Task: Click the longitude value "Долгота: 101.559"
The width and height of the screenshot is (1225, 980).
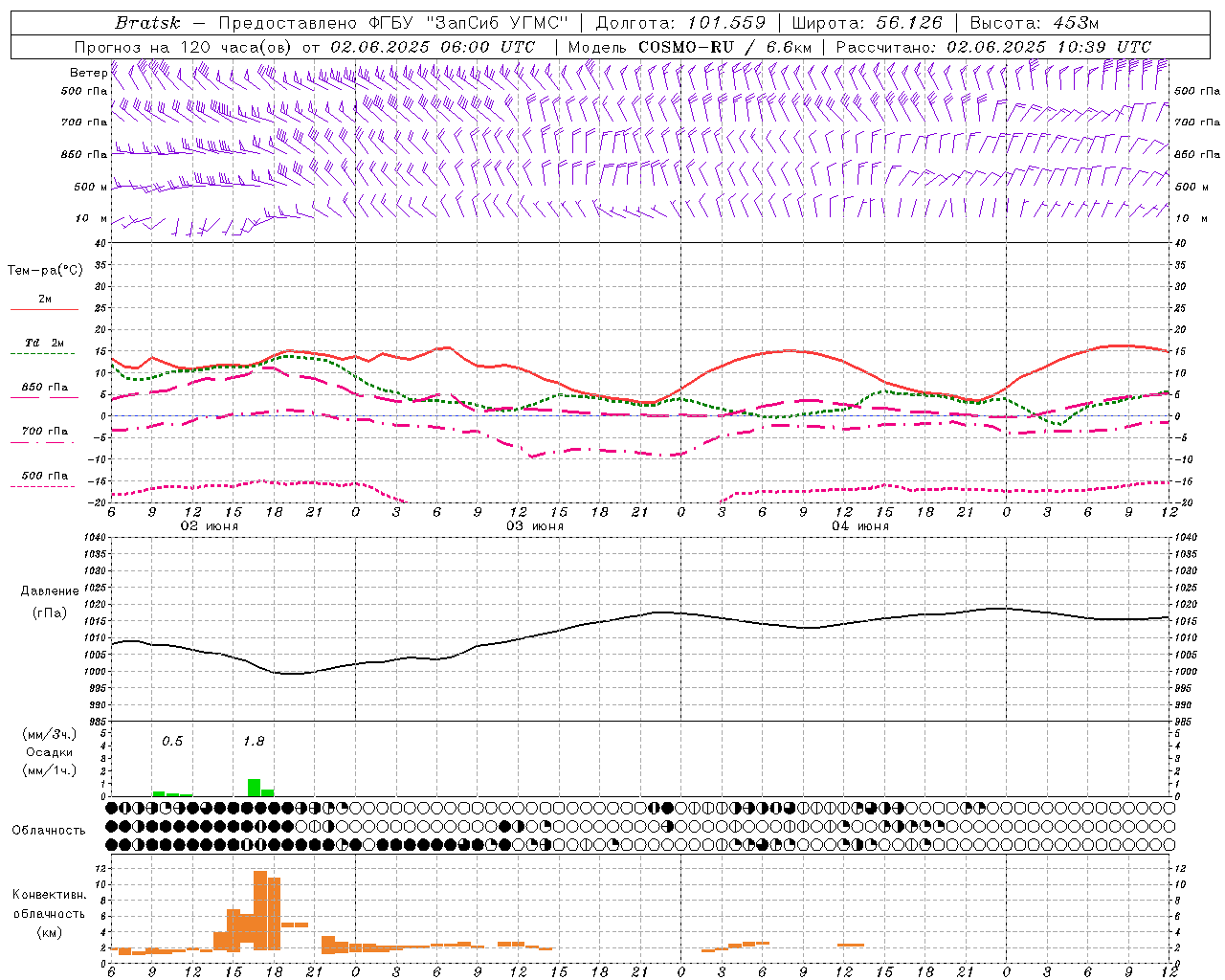Action: tap(680, 23)
